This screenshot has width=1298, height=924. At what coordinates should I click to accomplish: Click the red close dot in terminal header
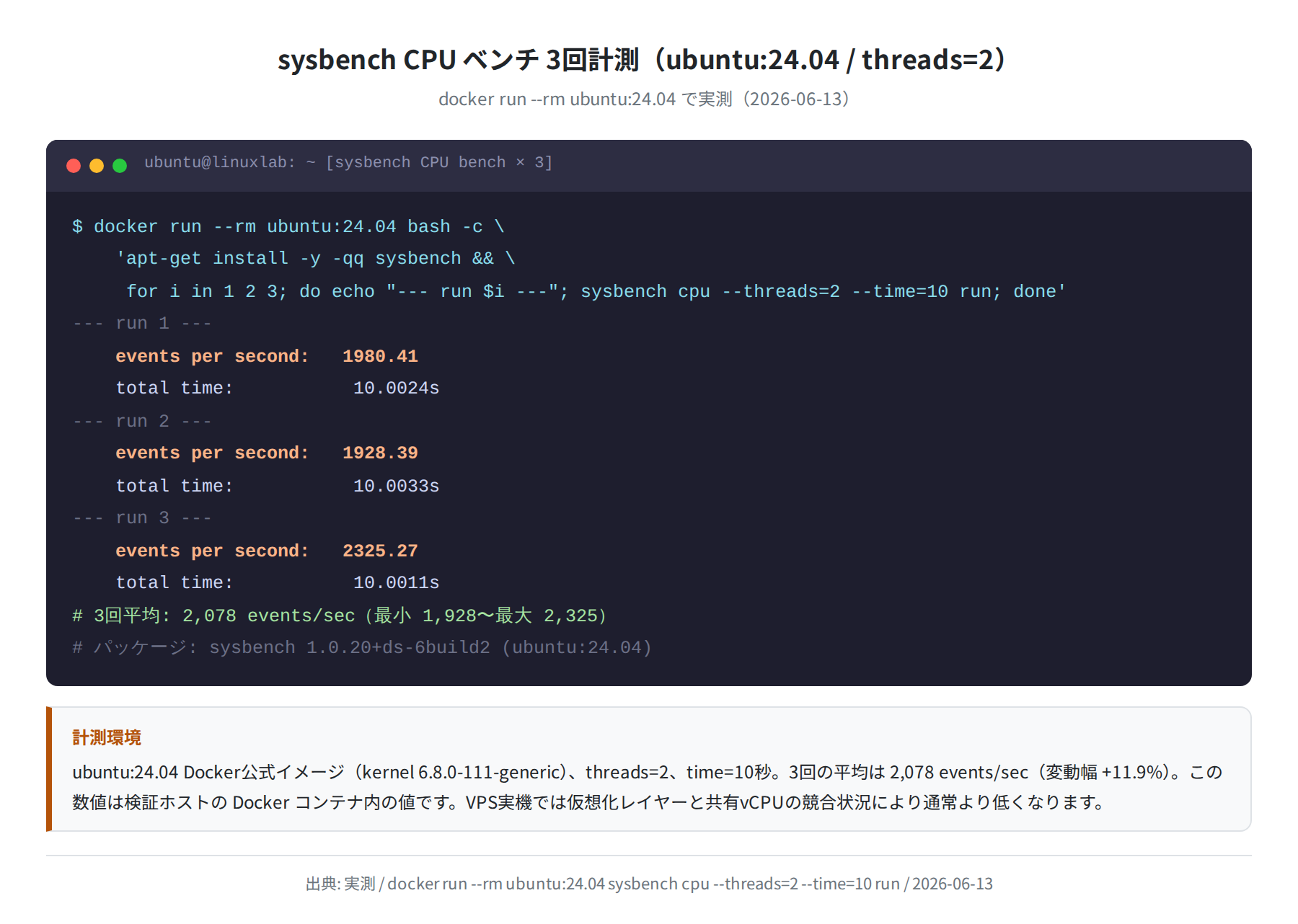click(74, 166)
